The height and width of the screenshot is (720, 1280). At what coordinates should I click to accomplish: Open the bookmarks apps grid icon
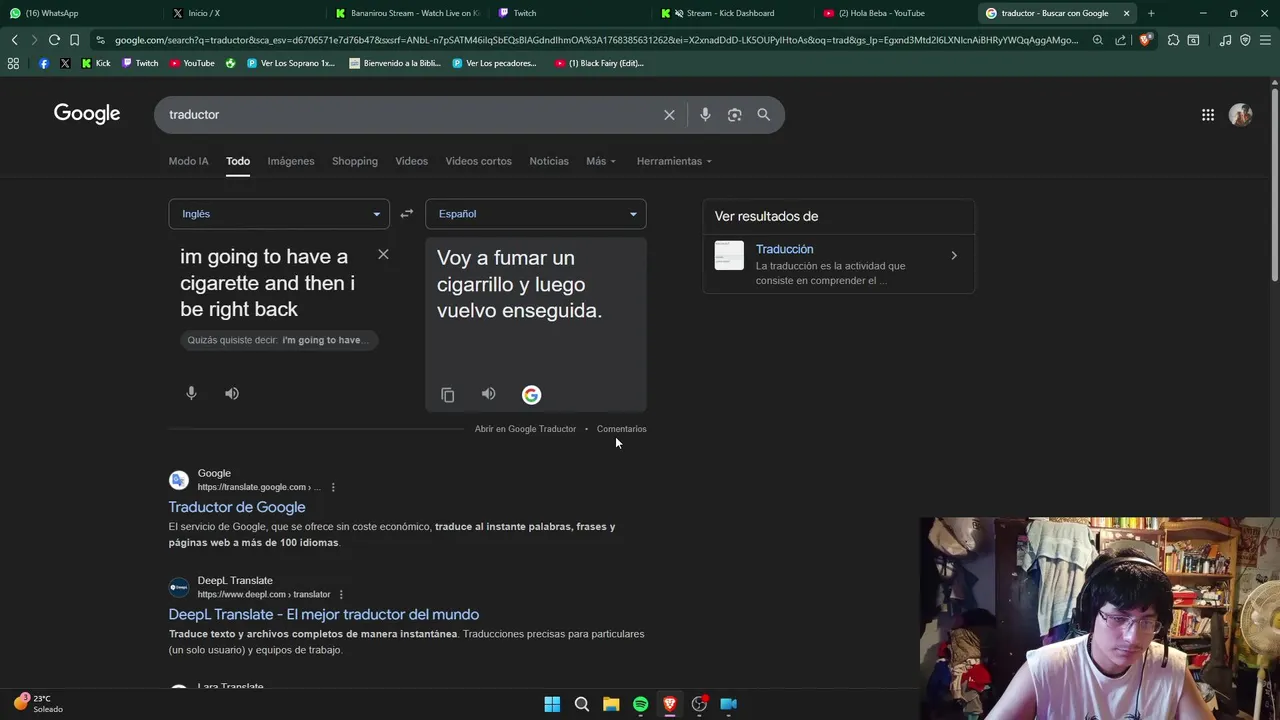tap(13, 63)
